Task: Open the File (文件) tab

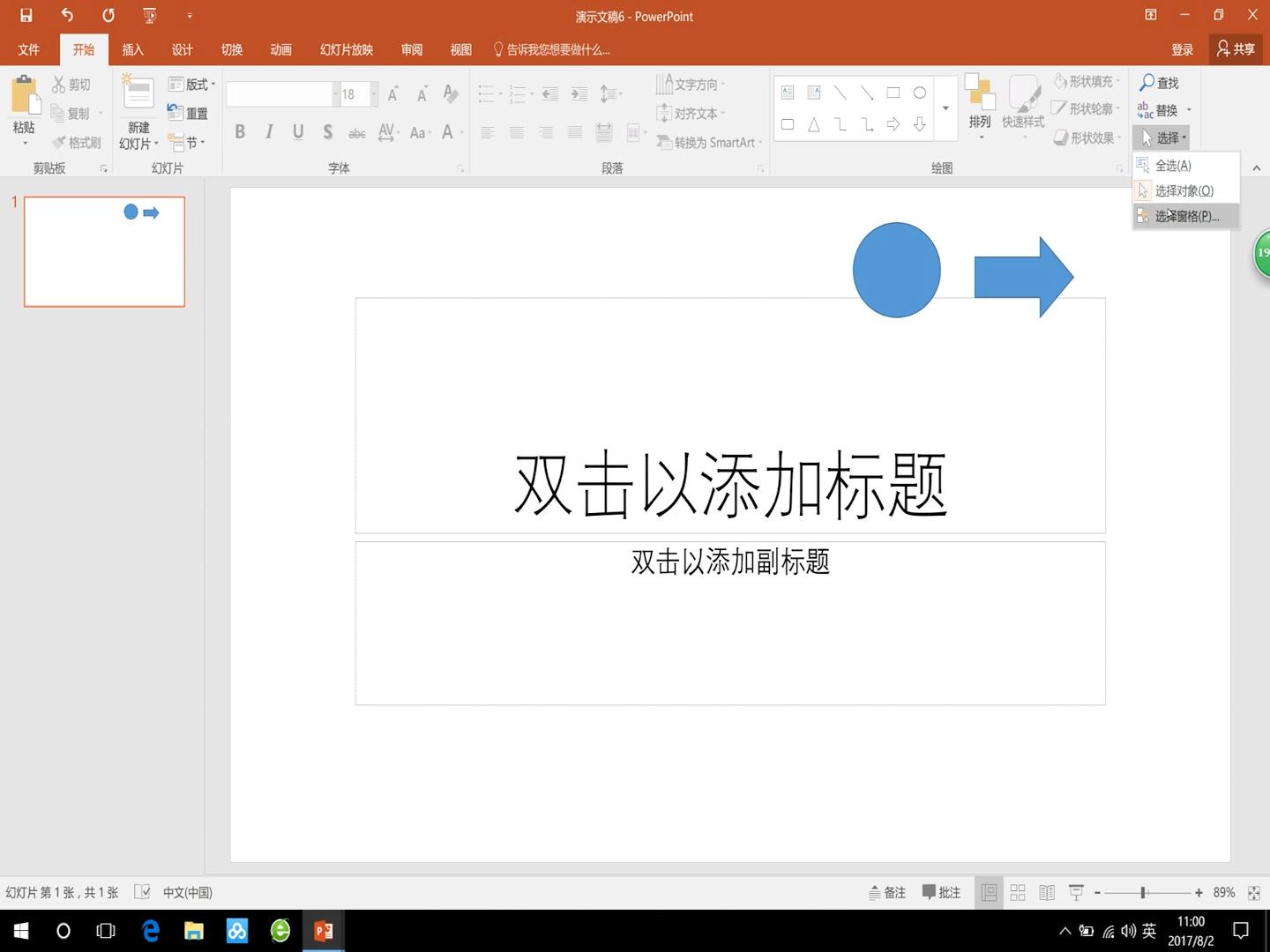Action: [x=29, y=49]
